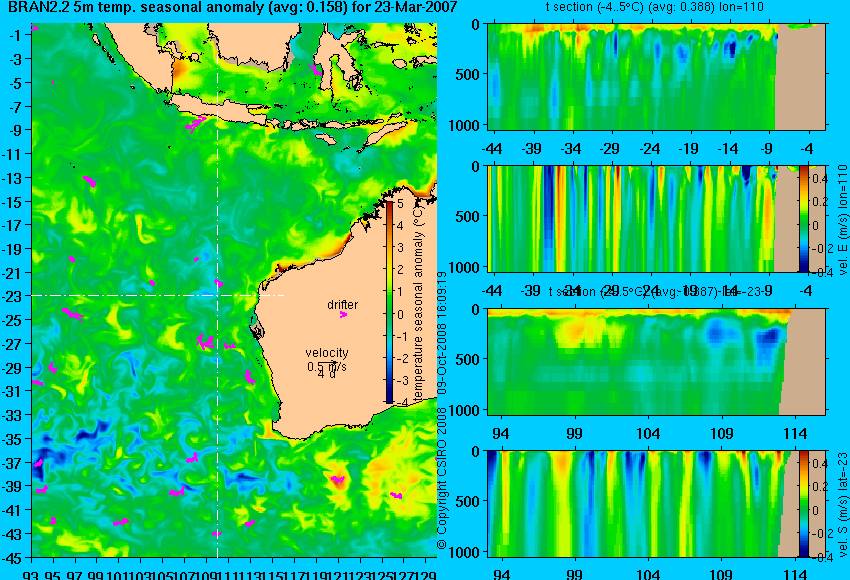Select the 'vel. S (m/s) lat=-23' axis label
Screen dimensions: 850x580
click(842, 505)
